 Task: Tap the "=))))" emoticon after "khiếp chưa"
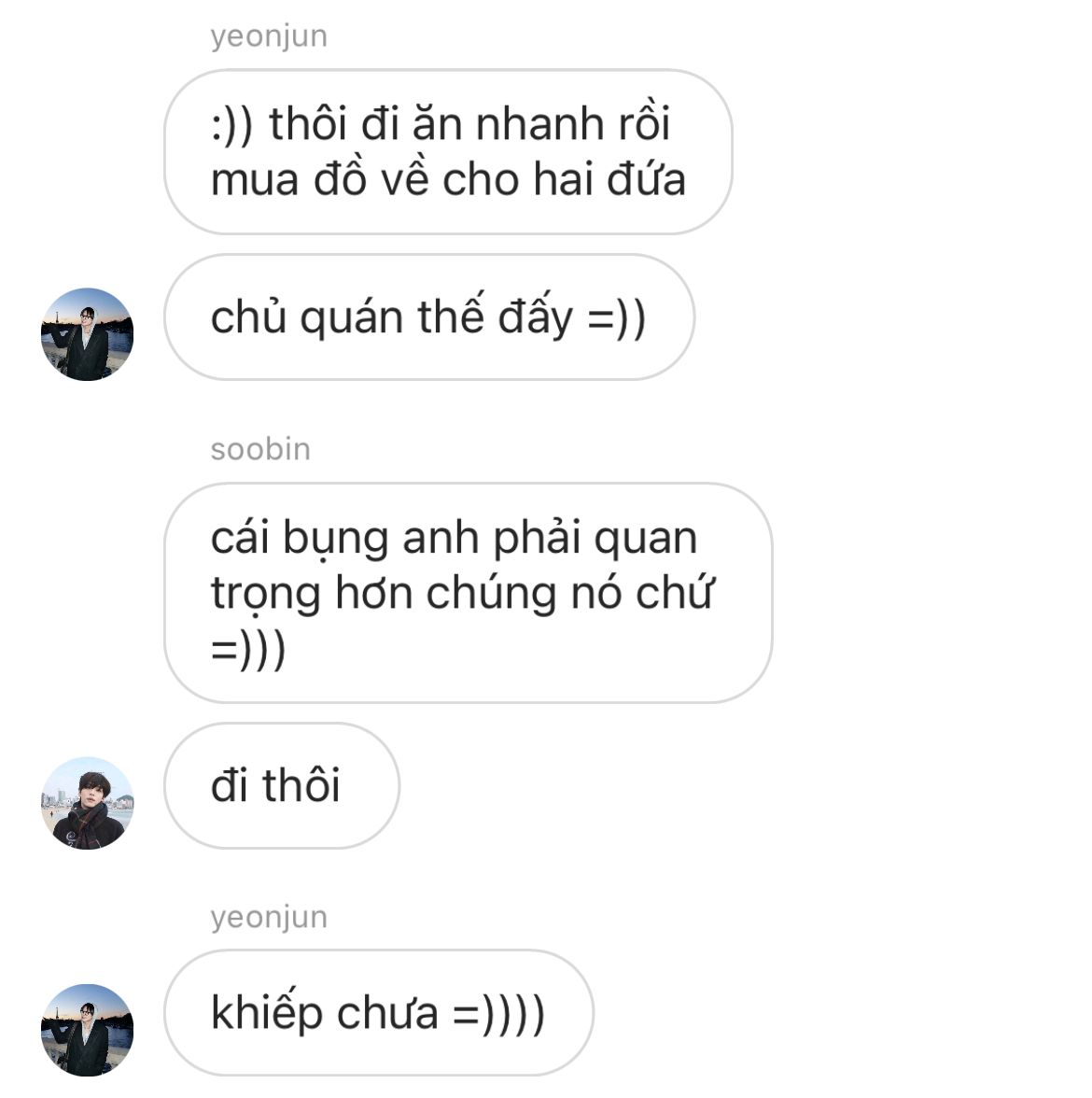498,1014
